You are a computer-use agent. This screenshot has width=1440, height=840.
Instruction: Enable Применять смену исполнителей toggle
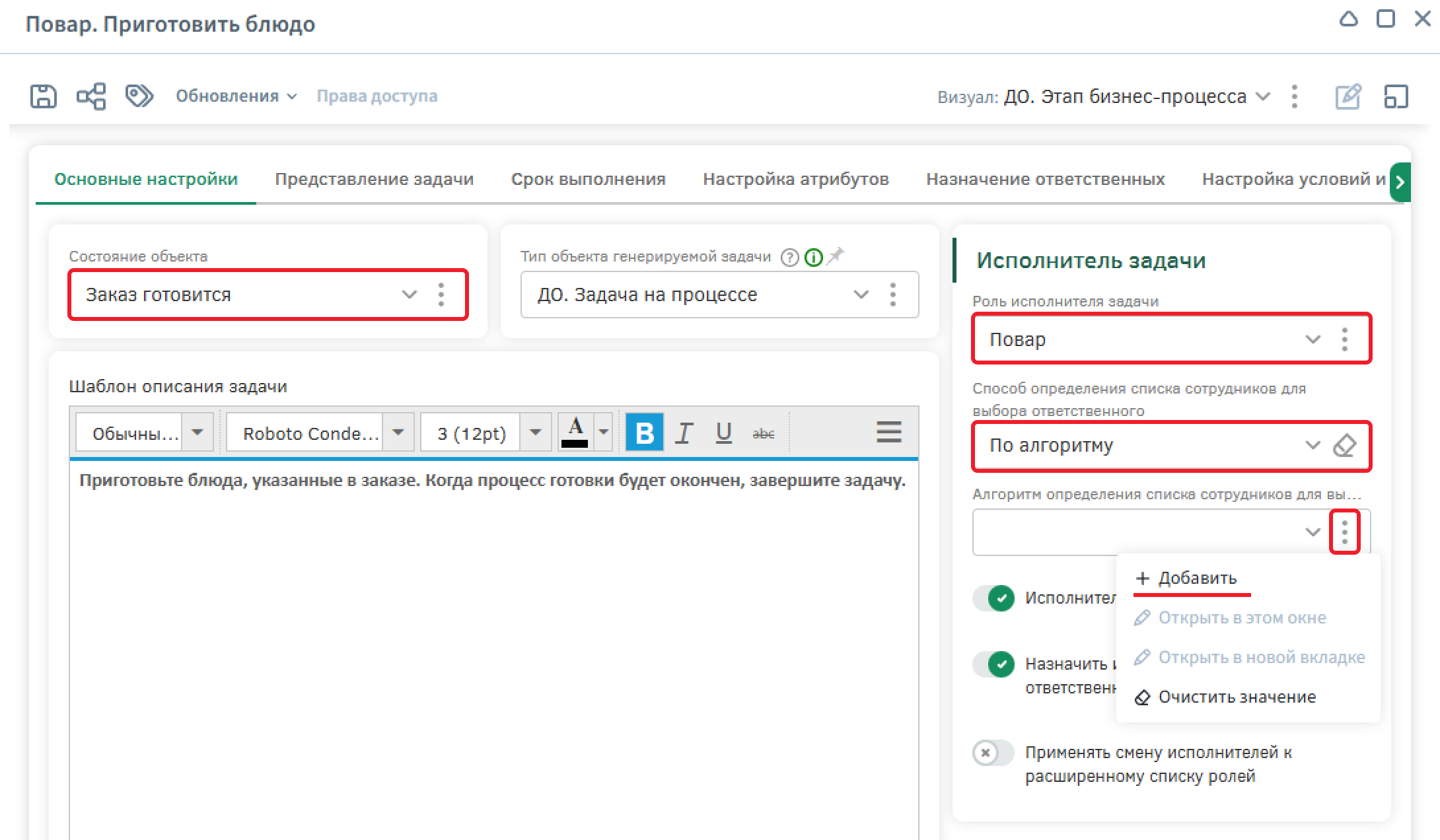993,753
